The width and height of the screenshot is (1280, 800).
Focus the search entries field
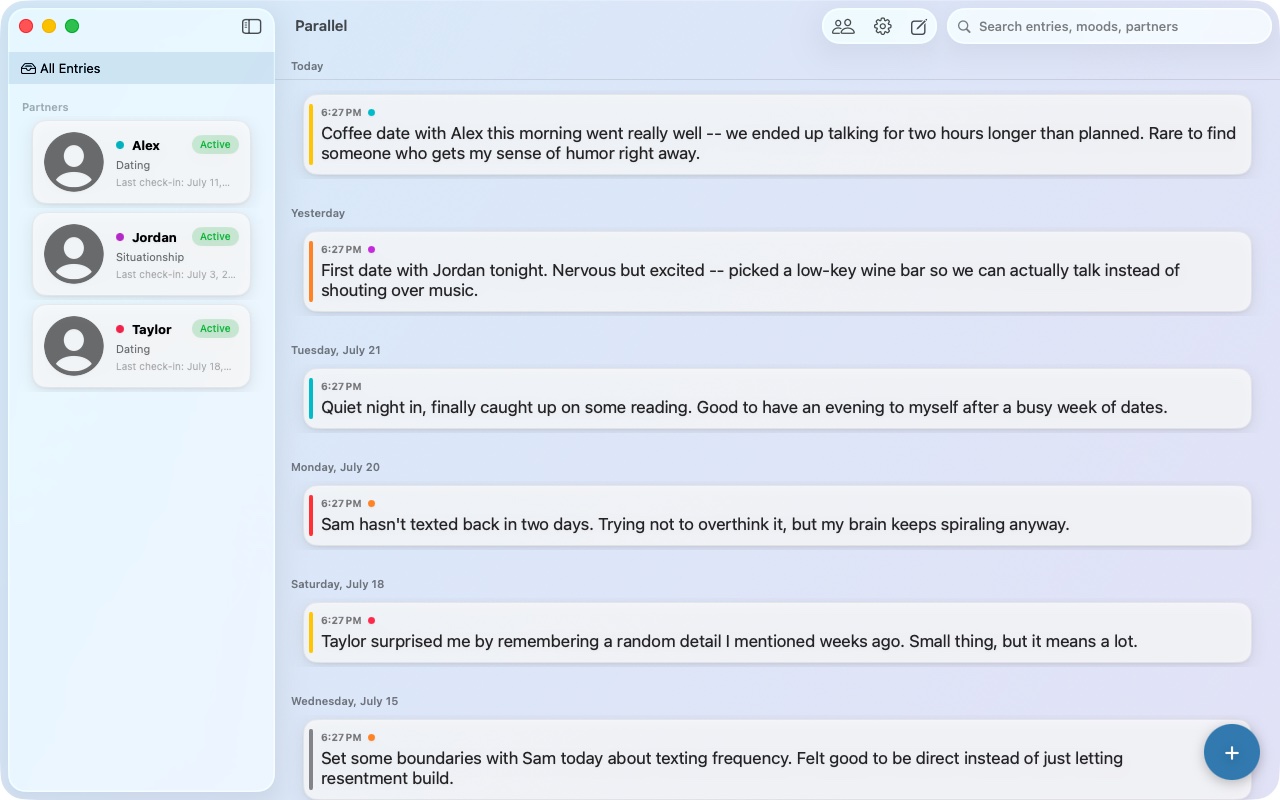point(1109,27)
